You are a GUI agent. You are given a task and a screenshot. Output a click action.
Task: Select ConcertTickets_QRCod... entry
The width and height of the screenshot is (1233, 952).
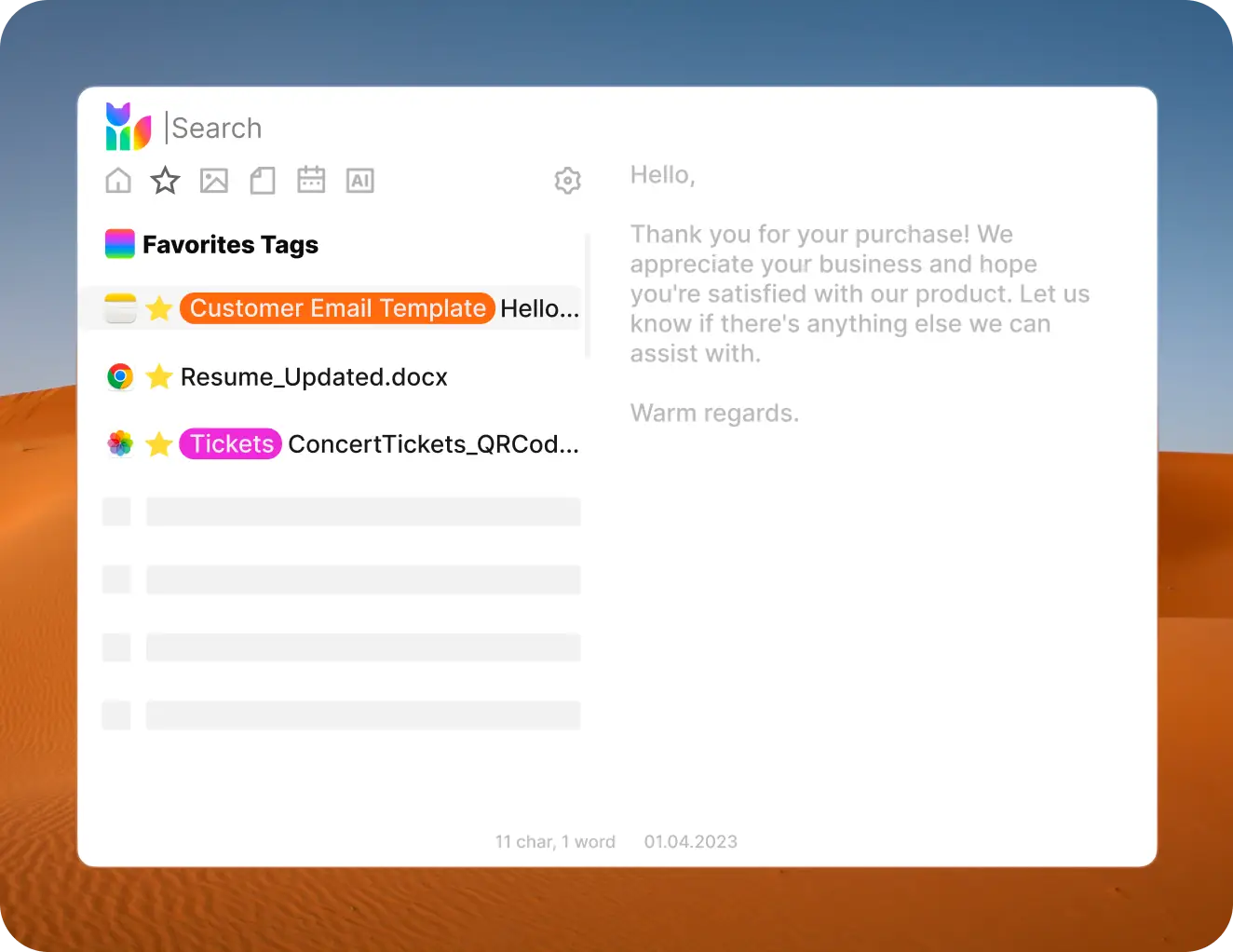[434, 444]
